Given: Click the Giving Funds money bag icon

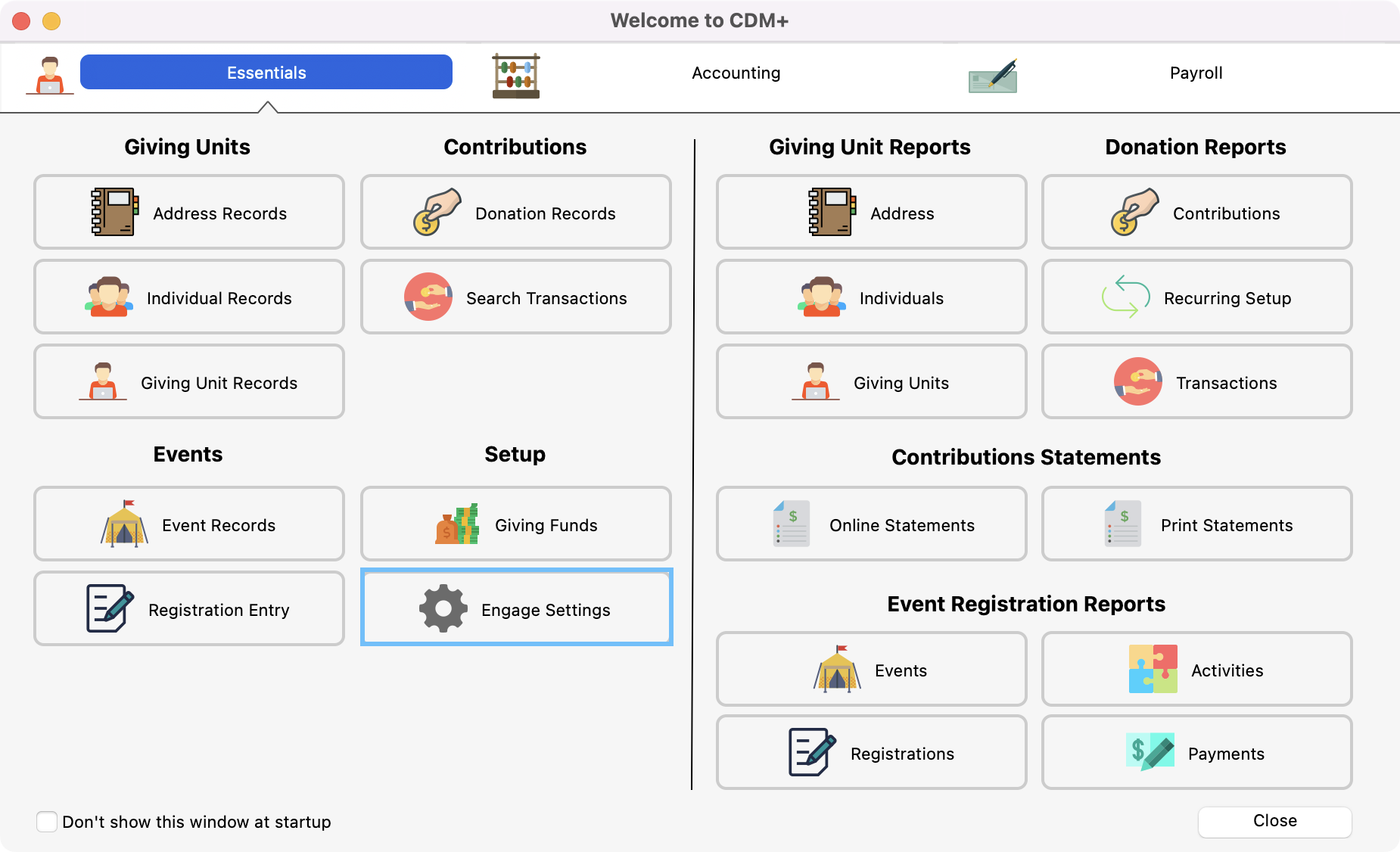Looking at the screenshot, I should pos(457,524).
